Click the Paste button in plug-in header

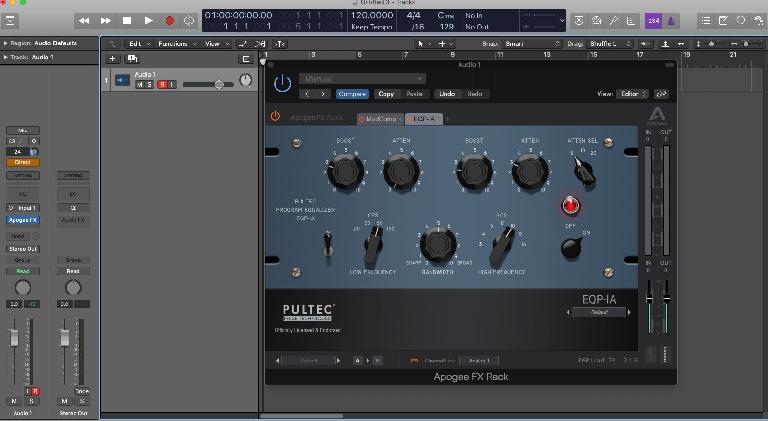pyautogui.click(x=414, y=94)
